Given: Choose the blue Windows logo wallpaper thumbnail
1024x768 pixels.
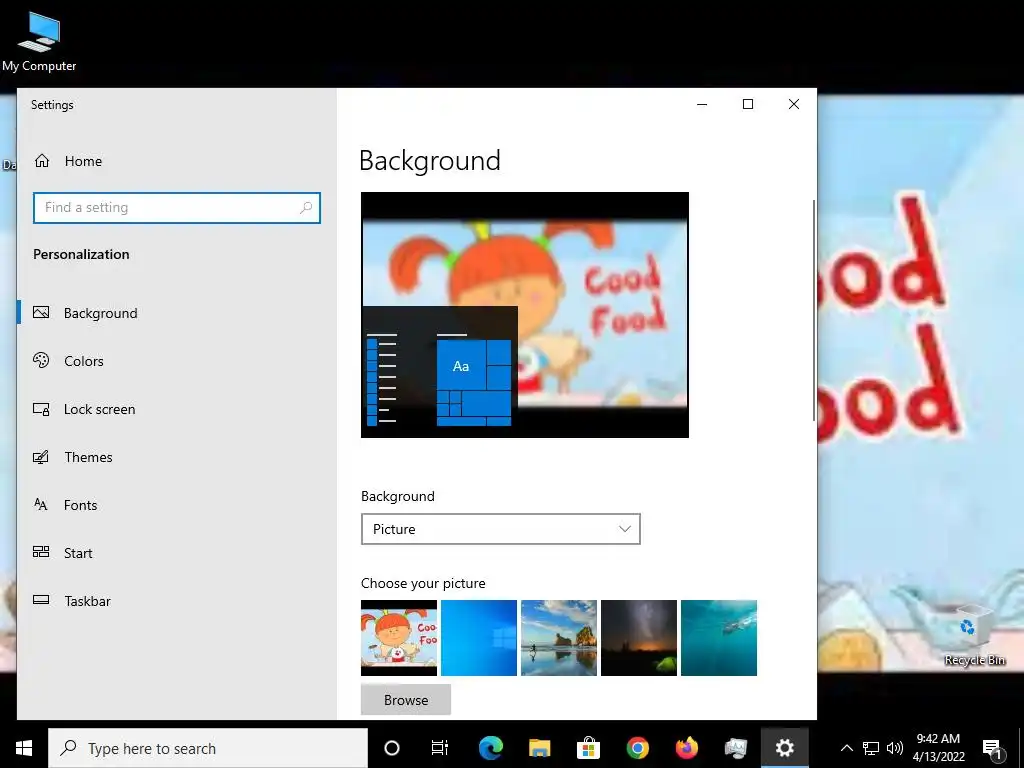Looking at the screenshot, I should pos(479,638).
